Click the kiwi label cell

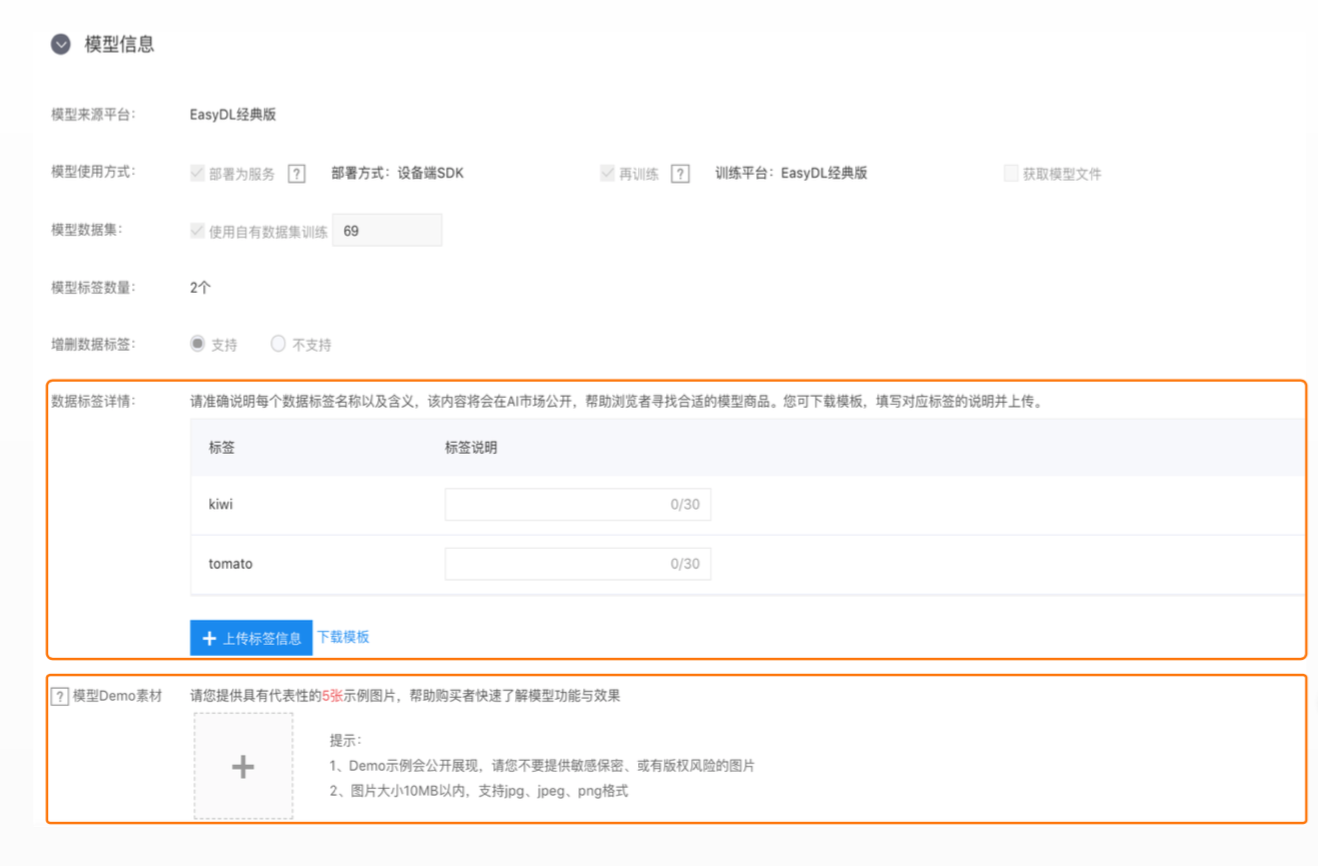[221, 504]
